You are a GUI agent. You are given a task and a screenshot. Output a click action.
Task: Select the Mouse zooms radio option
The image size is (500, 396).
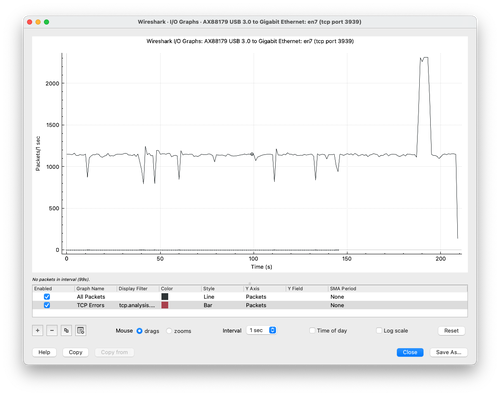pyautogui.click(x=169, y=331)
